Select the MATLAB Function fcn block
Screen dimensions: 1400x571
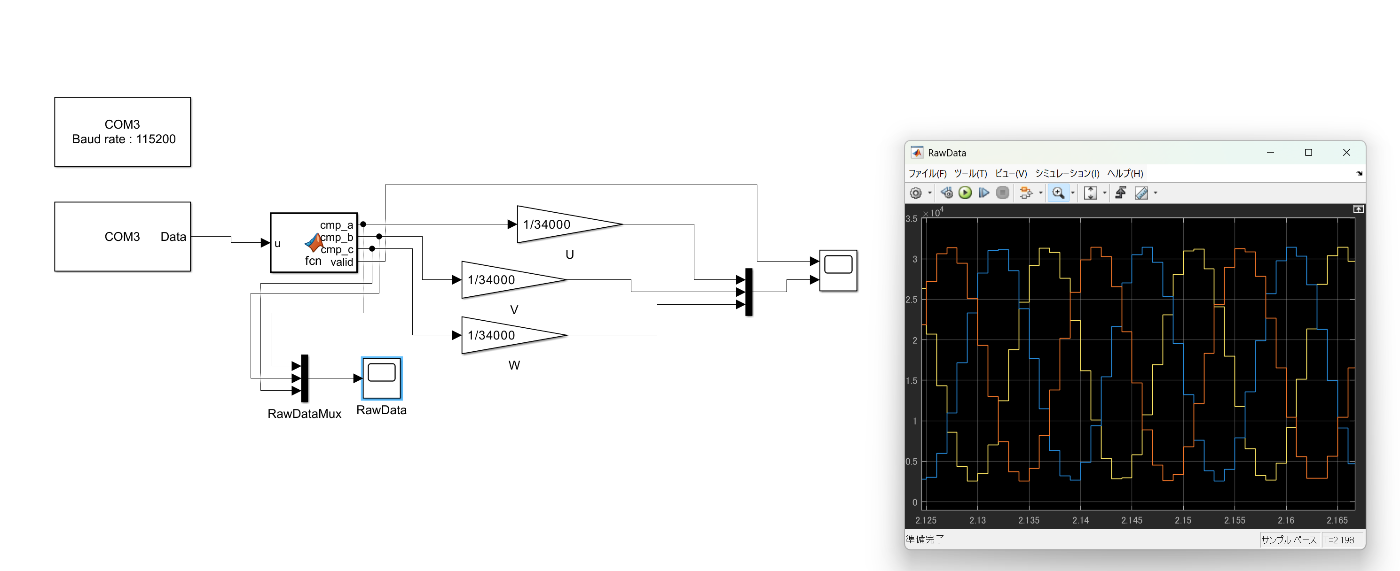coord(315,242)
